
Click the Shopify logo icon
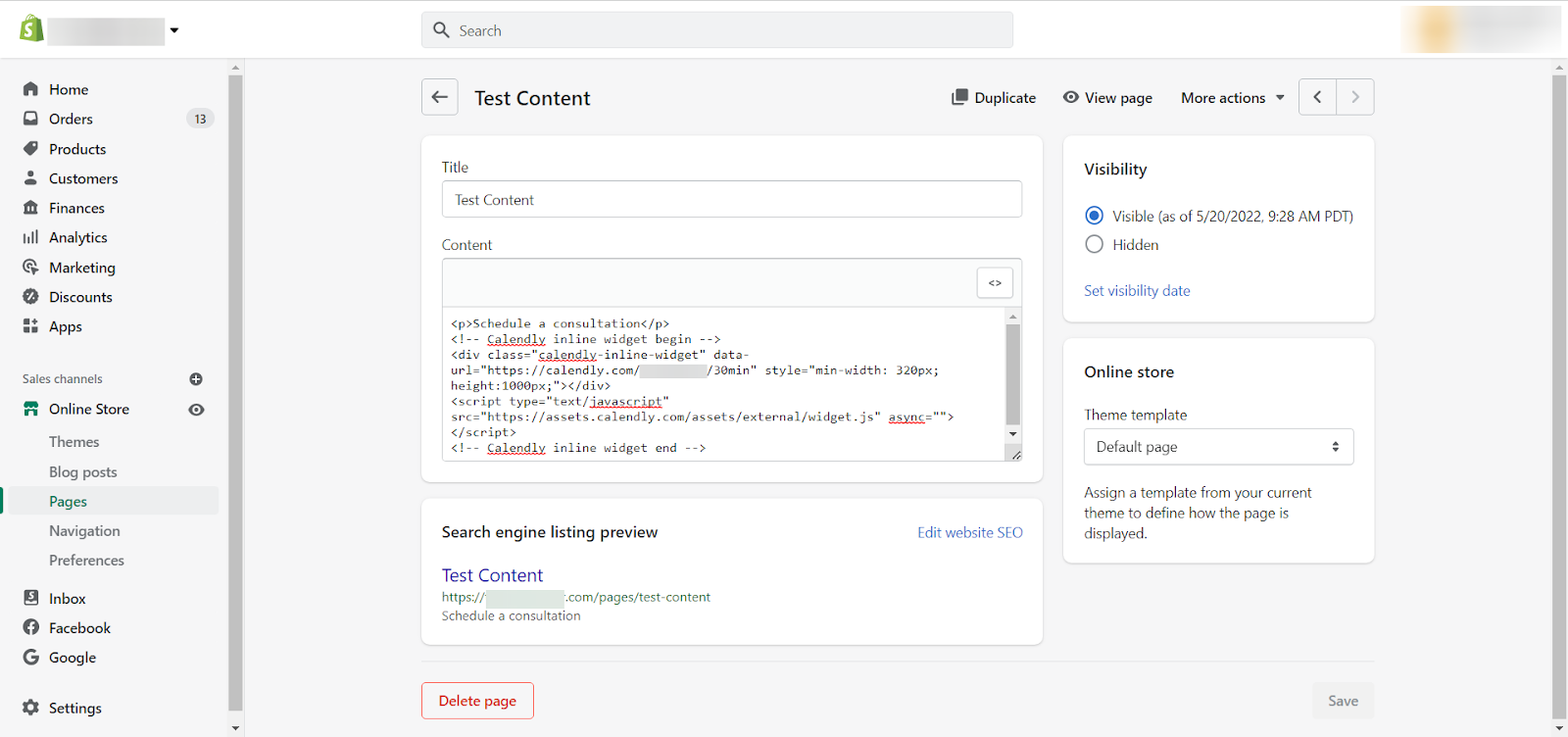pyautogui.click(x=31, y=29)
